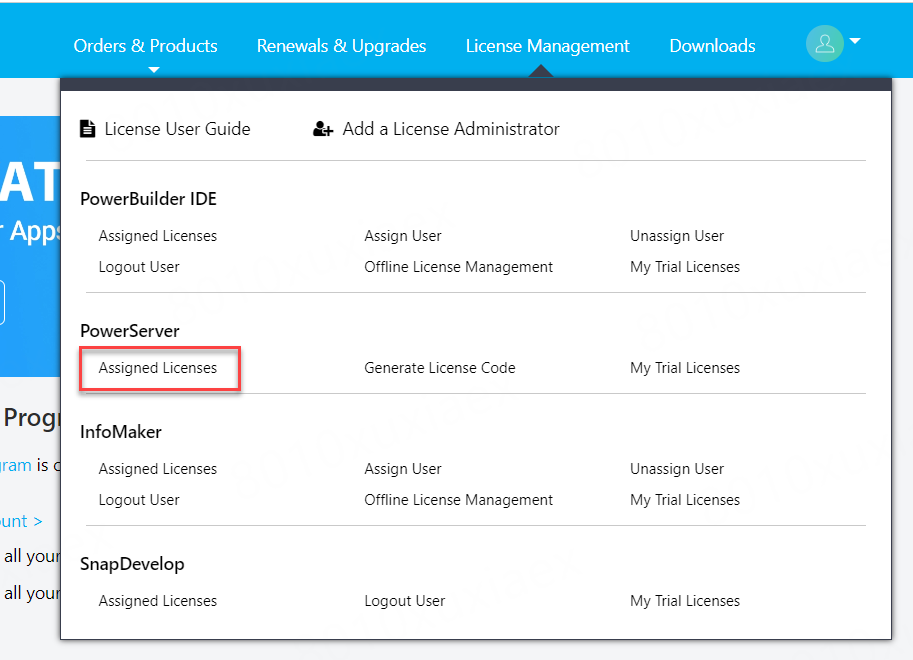Open PowerBuilder IDE Offline License Management

click(x=458, y=267)
